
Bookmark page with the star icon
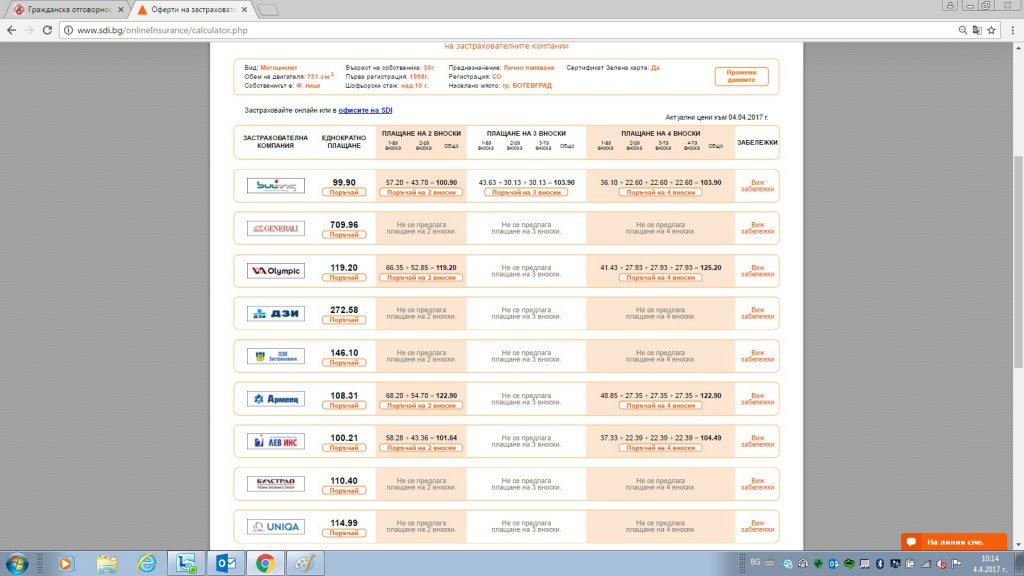991,30
